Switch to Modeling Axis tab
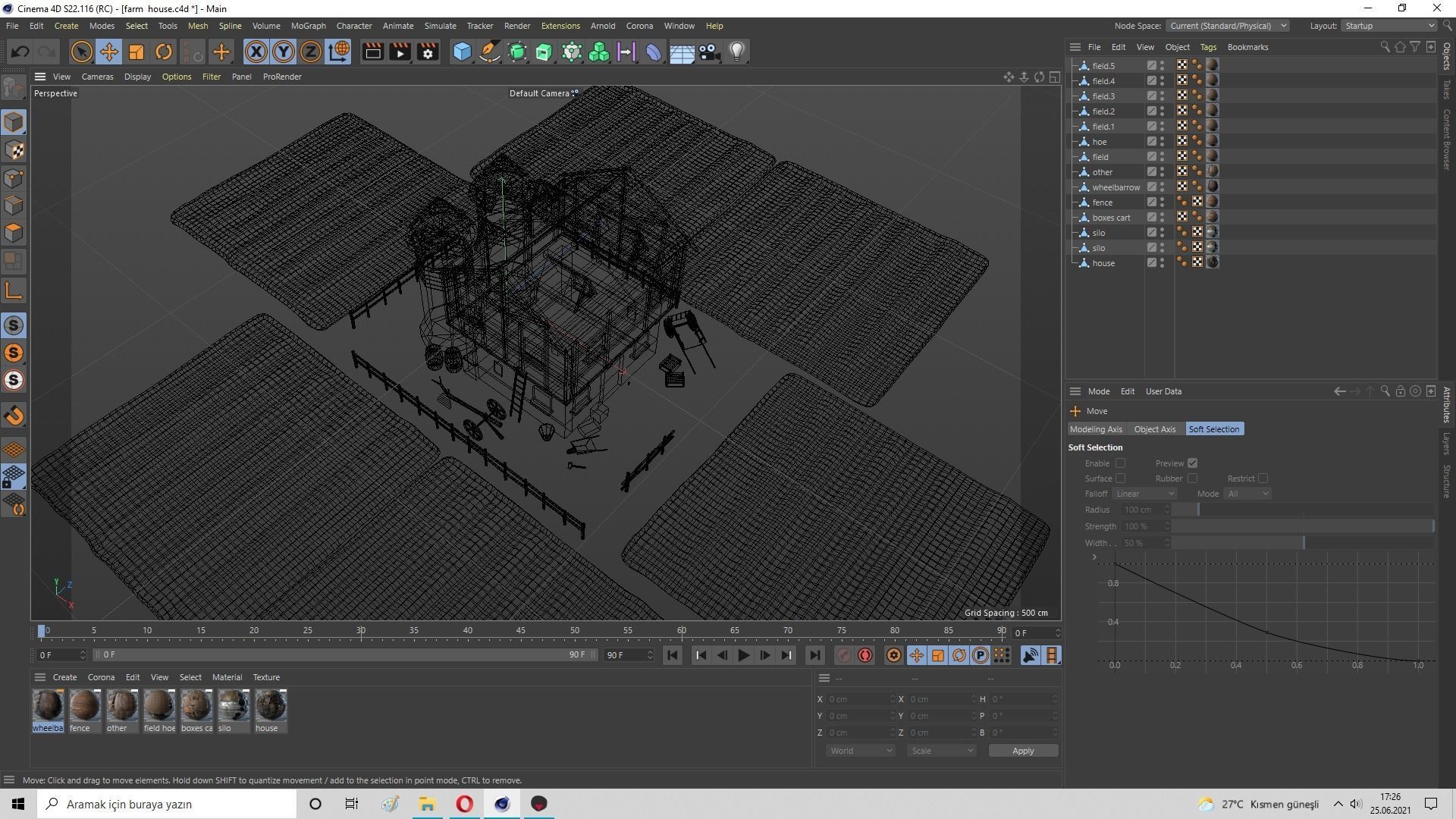Viewport: 1456px width, 819px height. 1096,429
